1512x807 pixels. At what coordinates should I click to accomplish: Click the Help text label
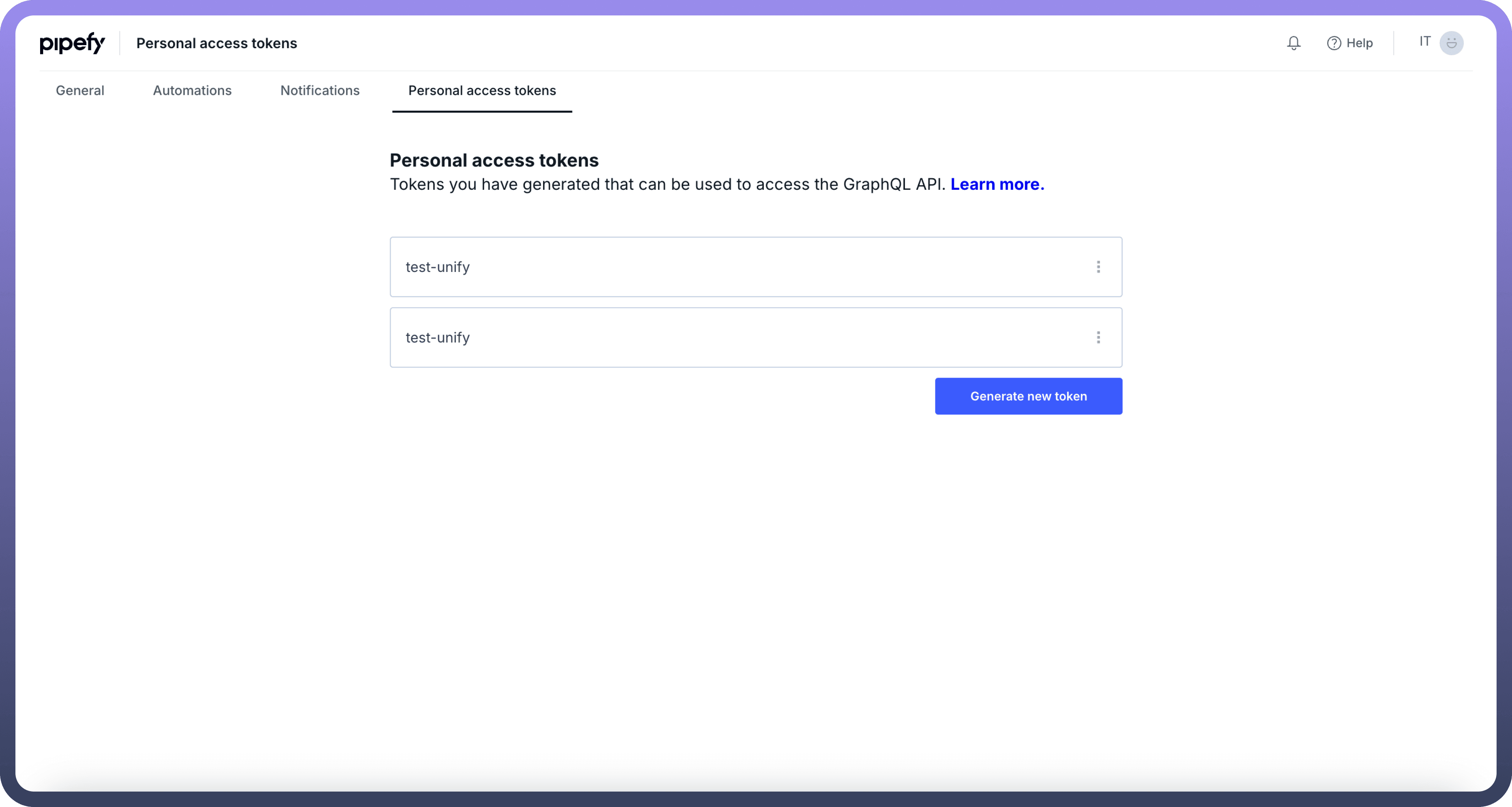(x=1359, y=44)
